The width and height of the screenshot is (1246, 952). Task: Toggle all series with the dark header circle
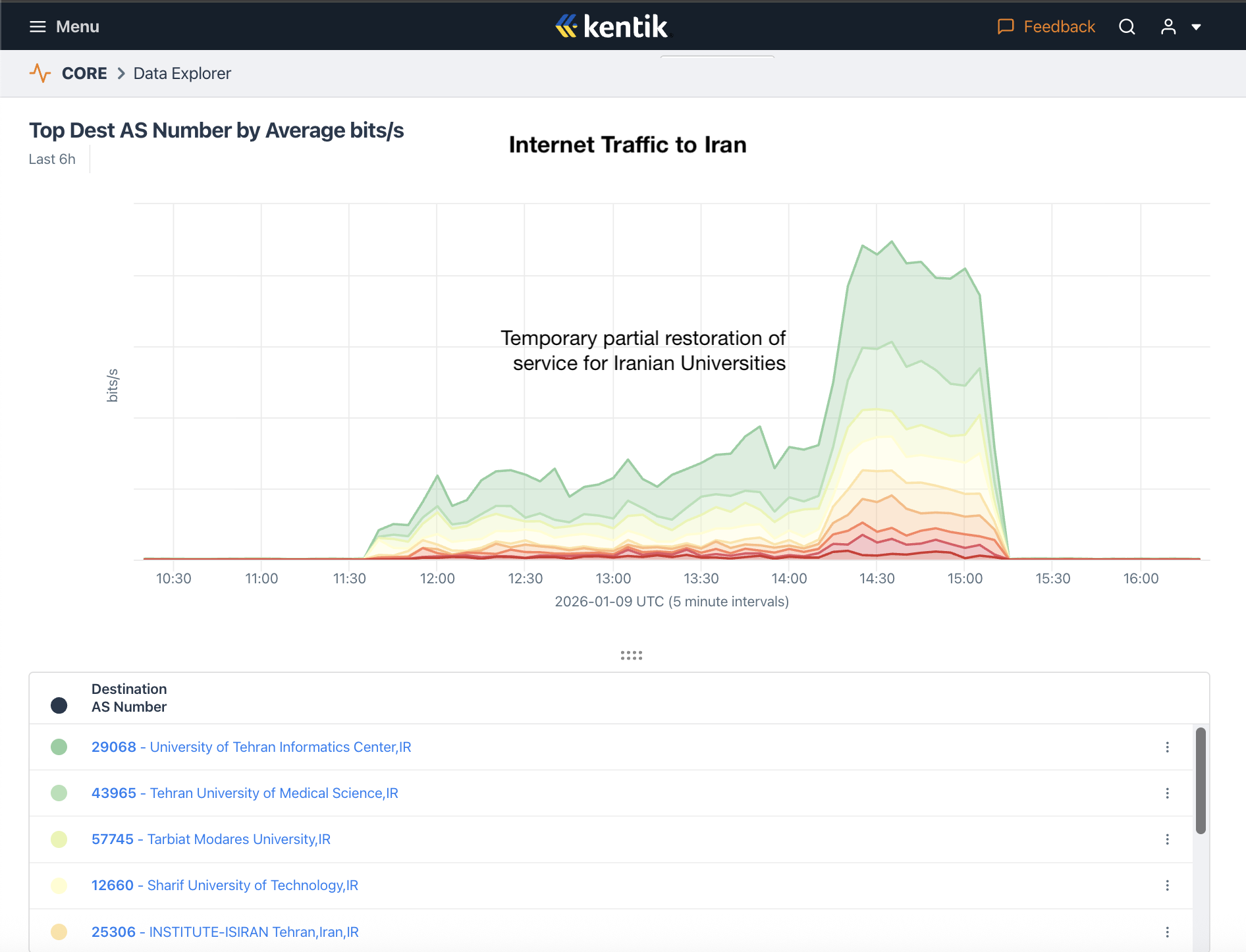59,706
